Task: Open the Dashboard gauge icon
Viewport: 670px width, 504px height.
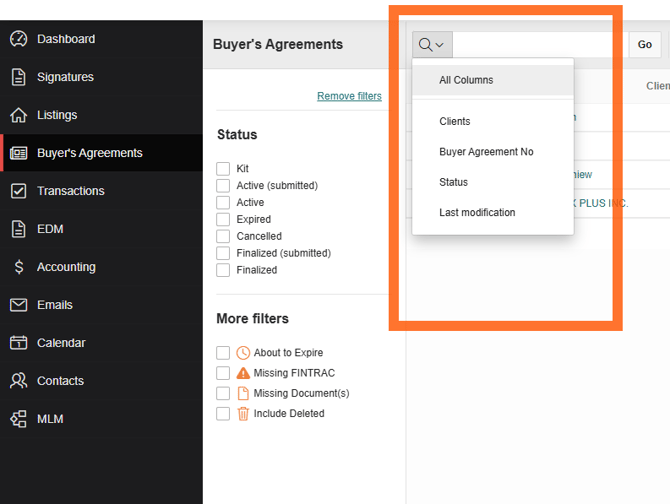Action: [x=18, y=39]
